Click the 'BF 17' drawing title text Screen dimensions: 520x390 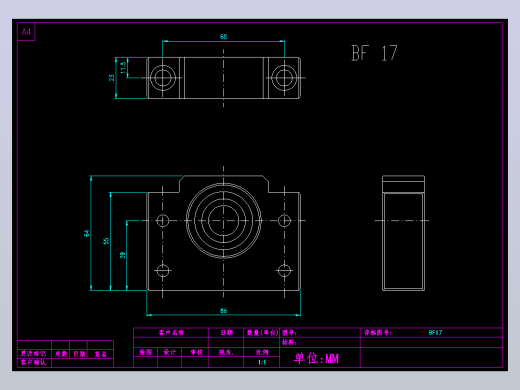pyautogui.click(x=374, y=53)
